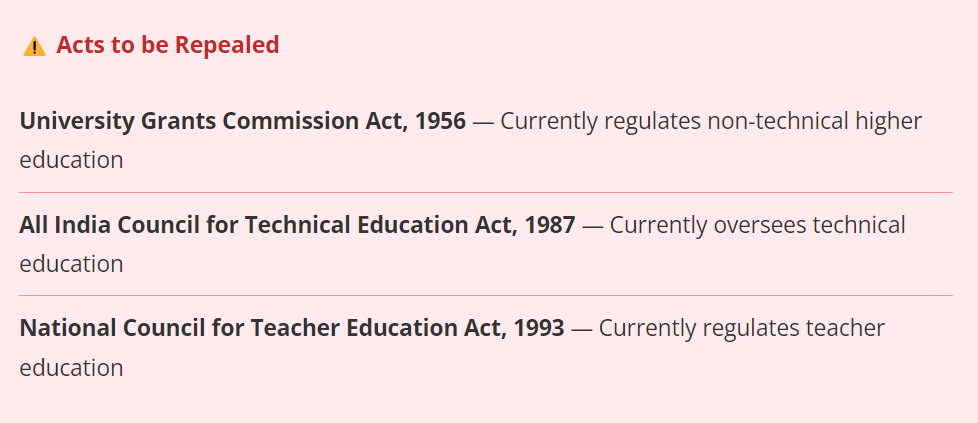
Task: Click "Currently oversees technical" description text
Action: pos(757,225)
